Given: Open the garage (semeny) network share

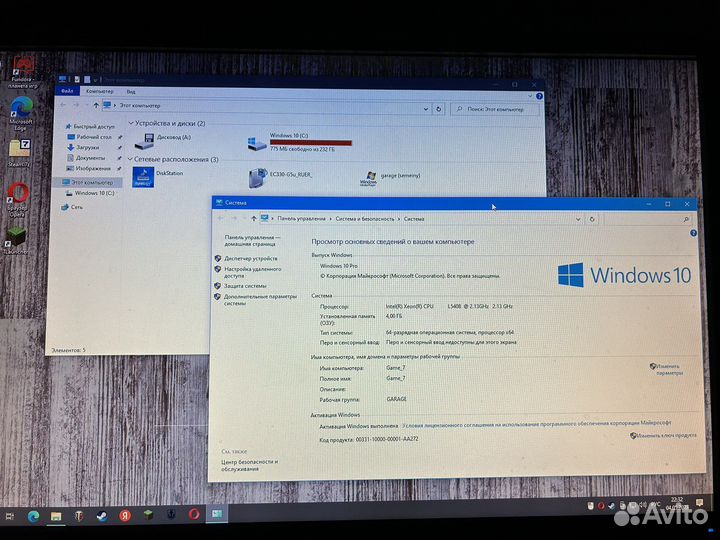Looking at the screenshot, I should 370,179.
